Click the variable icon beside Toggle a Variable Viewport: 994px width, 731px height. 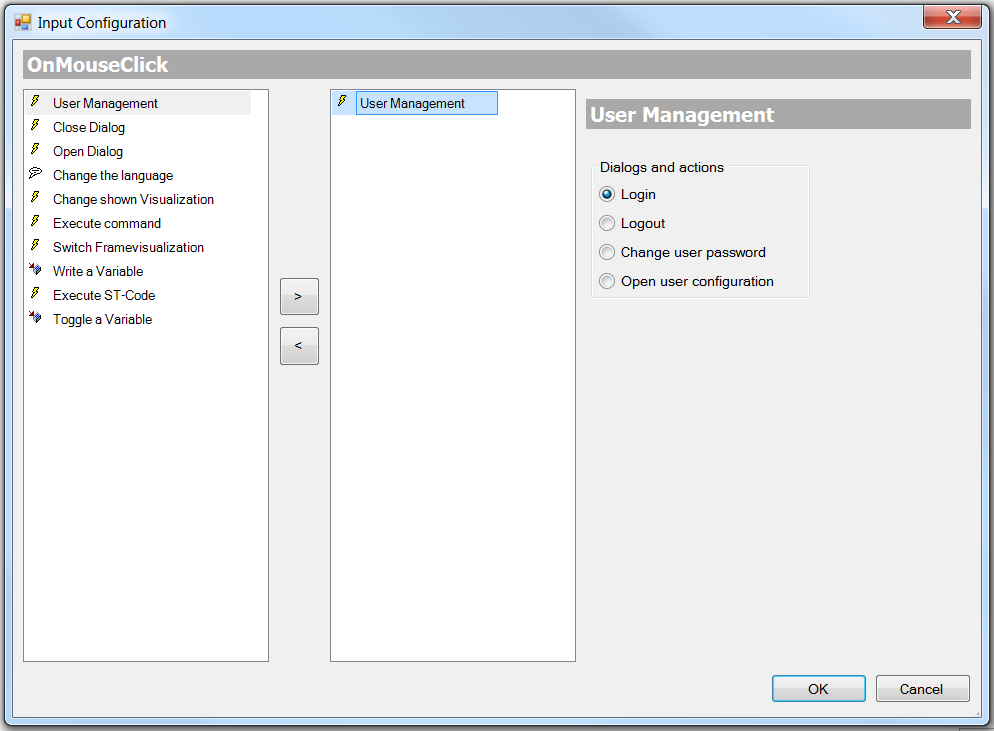tap(36, 318)
